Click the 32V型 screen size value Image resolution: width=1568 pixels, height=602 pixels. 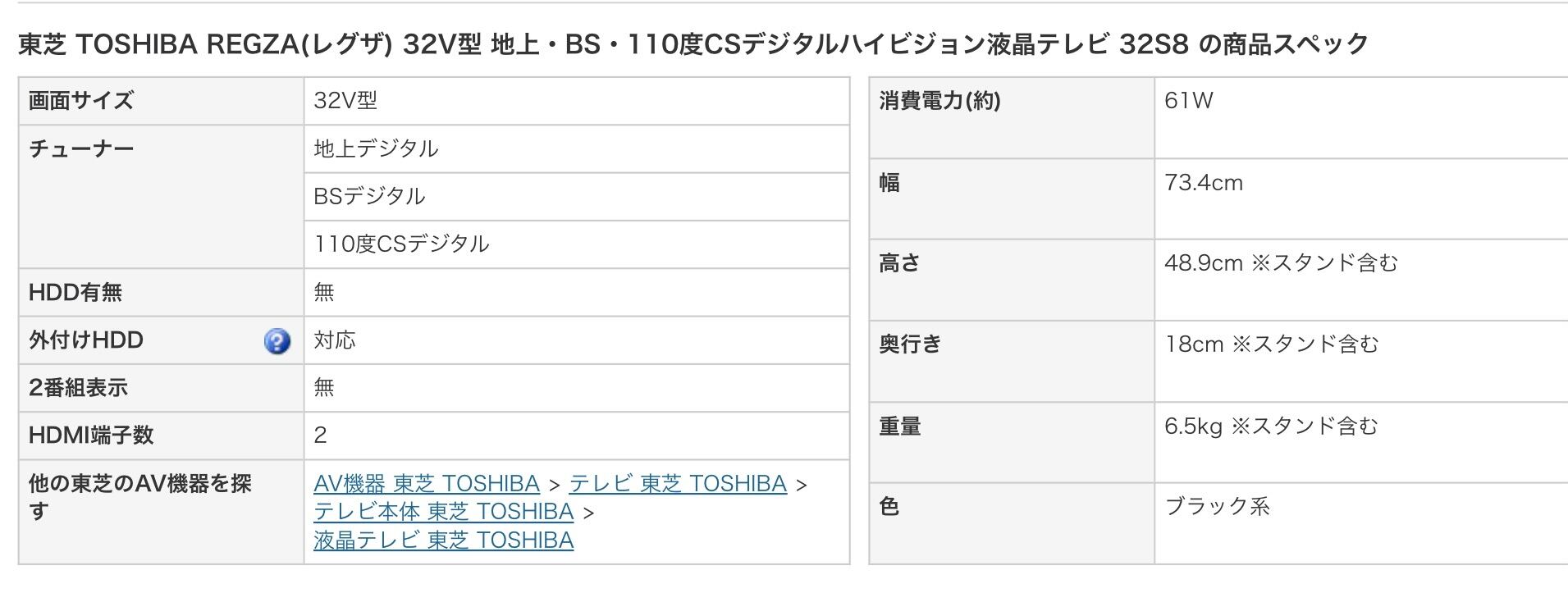tap(345, 101)
